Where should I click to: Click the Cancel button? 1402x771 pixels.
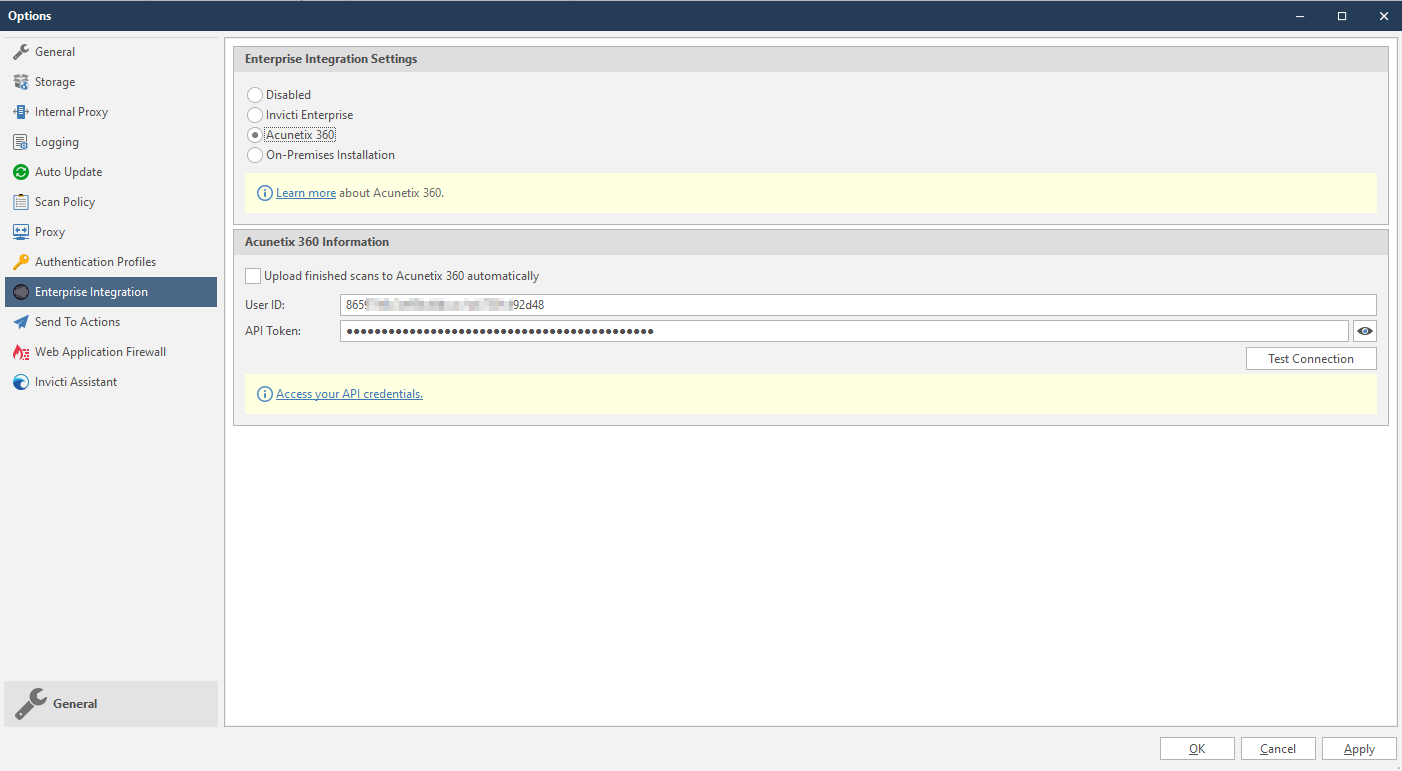point(1278,749)
